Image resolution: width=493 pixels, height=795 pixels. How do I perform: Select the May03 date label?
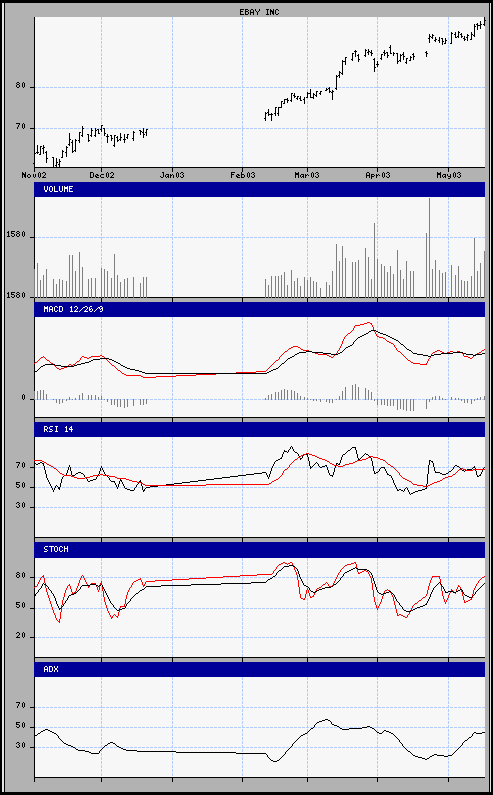[x=448, y=175]
